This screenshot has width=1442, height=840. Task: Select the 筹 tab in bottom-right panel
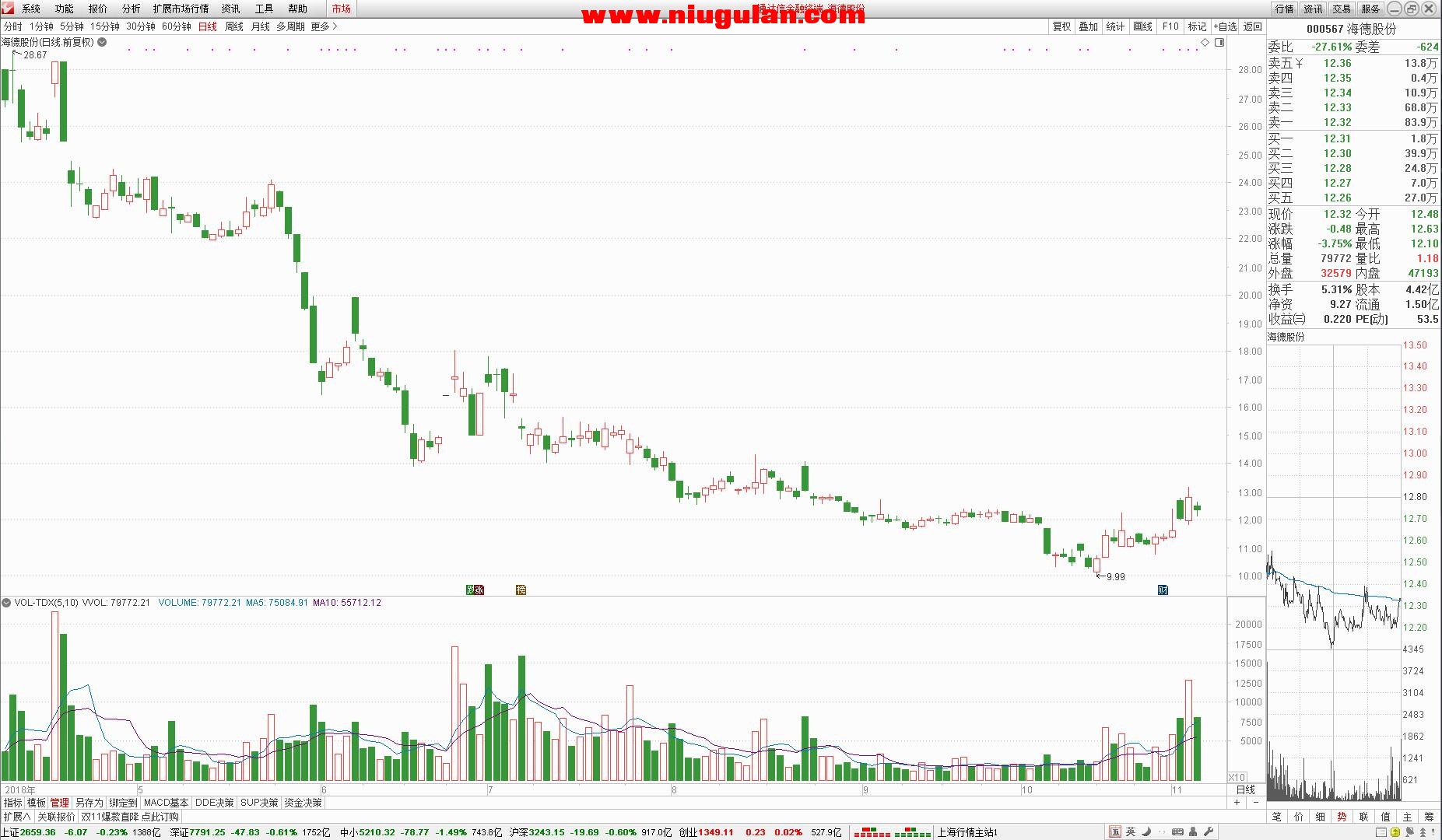(1430, 817)
